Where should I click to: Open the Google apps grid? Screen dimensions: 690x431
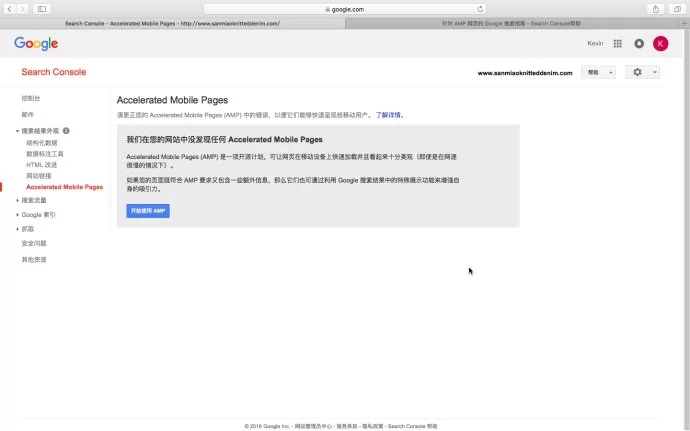[x=617, y=44]
